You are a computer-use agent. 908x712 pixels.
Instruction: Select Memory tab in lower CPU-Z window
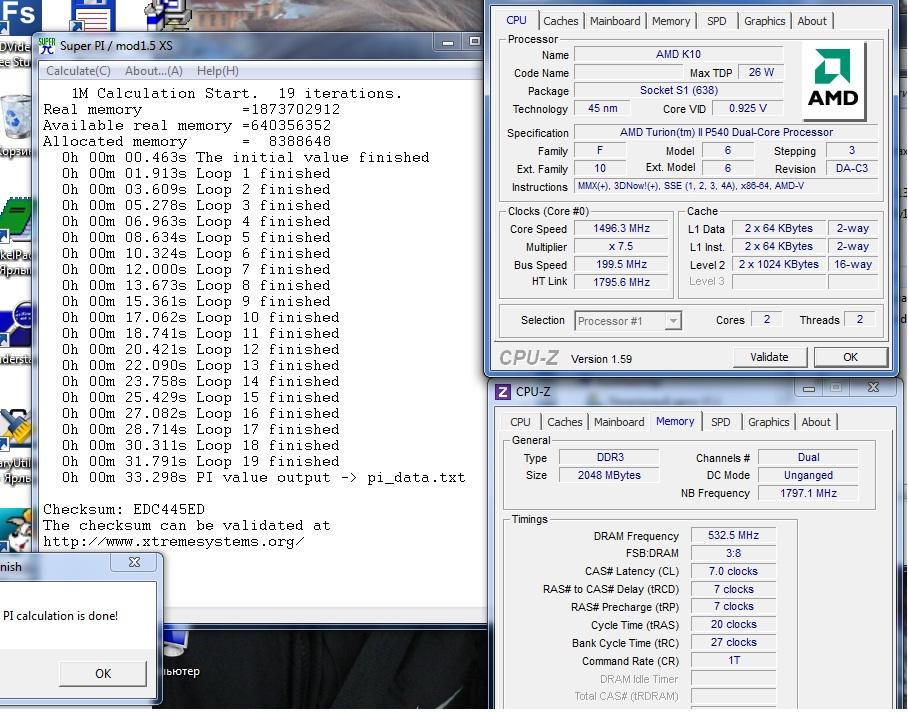[675, 421]
